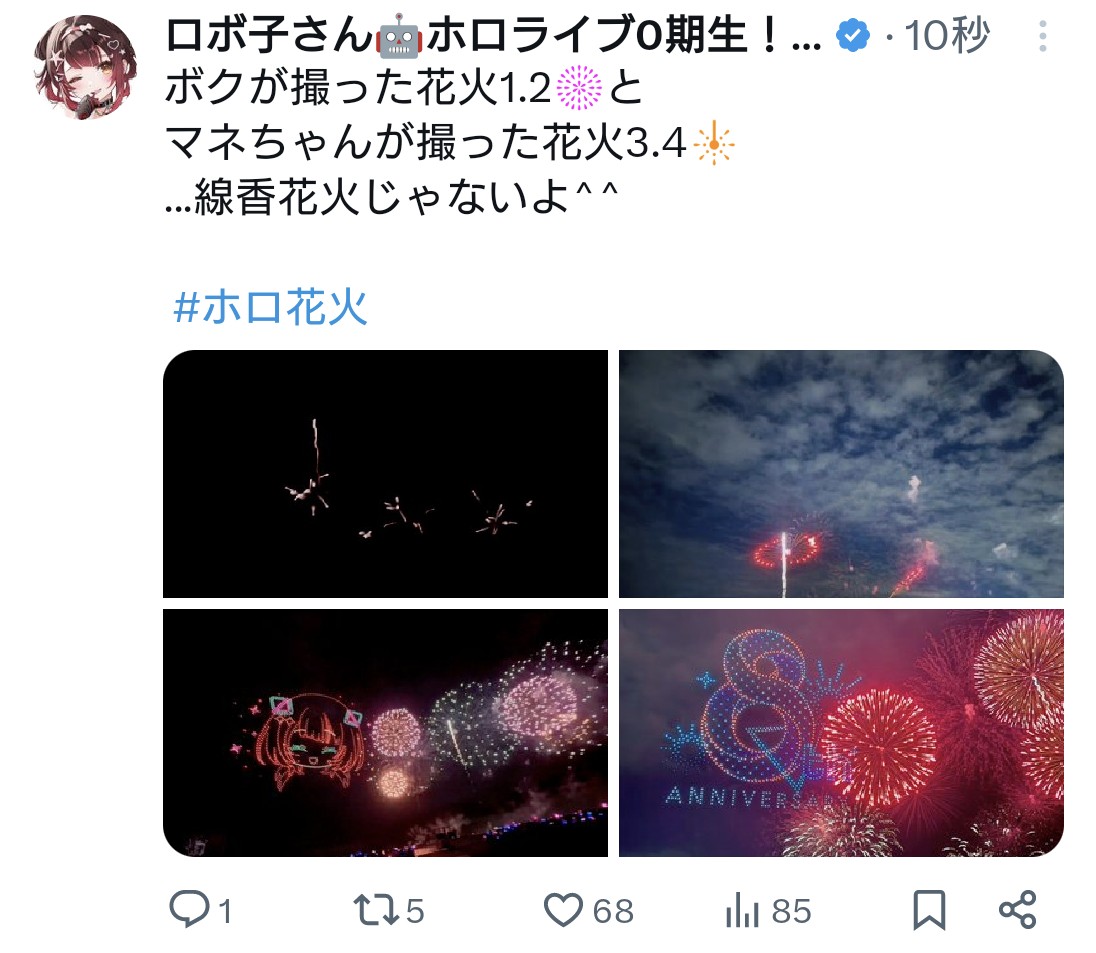Open the #ホロ花火 hashtag link
The width and height of the screenshot is (1096, 953).
pyautogui.click(x=271, y=306)
